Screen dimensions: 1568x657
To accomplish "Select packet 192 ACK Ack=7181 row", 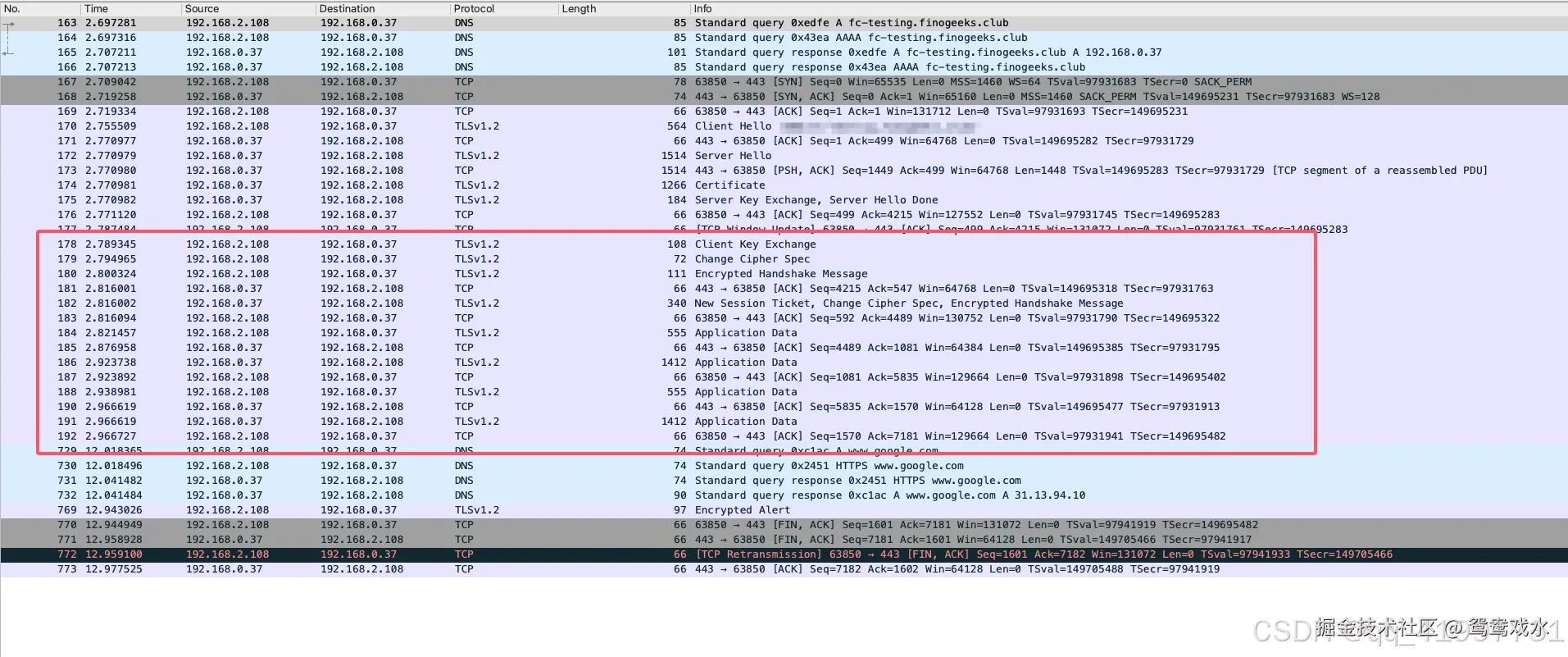I will coord(784,436).
